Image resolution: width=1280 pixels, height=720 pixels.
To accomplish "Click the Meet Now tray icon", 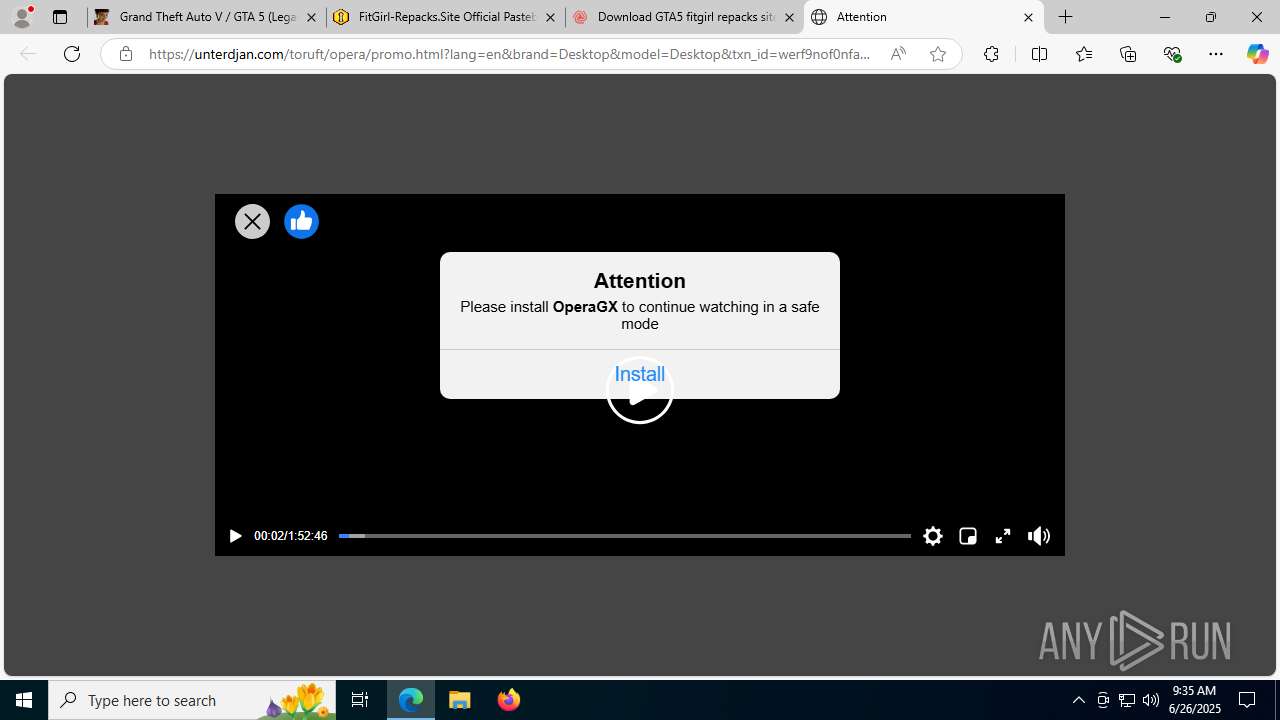I will (x=1103, y=700).
